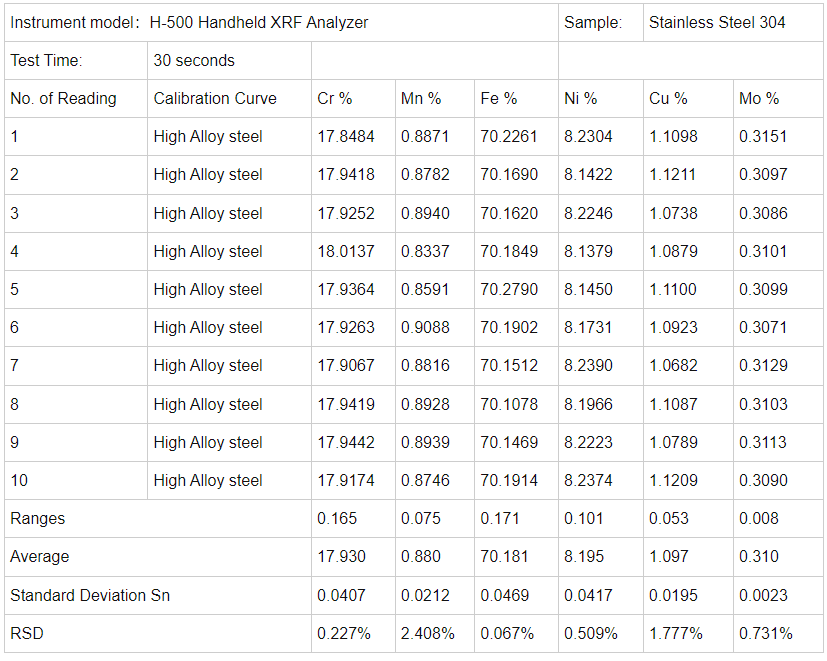Select the Mo value 0.3071
The width and height of the screenshot is (827, 661).
763,327
